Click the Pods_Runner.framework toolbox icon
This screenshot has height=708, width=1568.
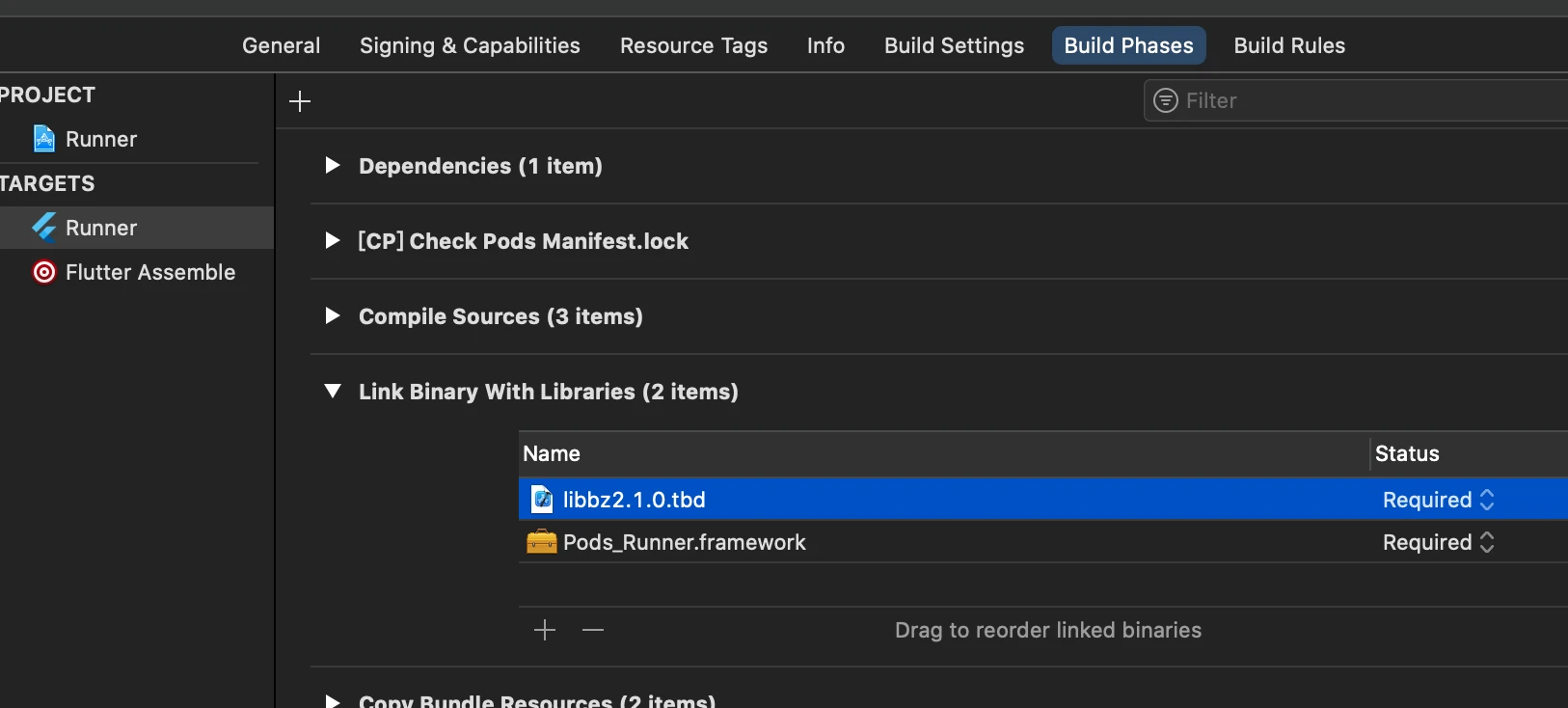pos(542,542)
